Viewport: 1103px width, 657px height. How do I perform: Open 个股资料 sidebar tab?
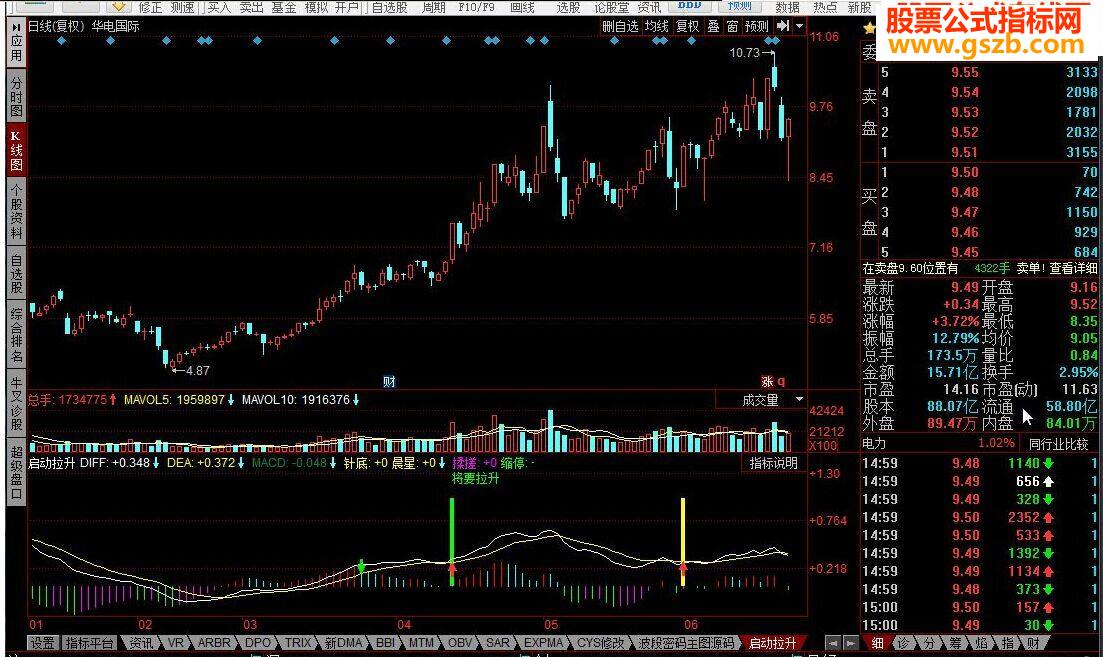click(x=16, y=210)
